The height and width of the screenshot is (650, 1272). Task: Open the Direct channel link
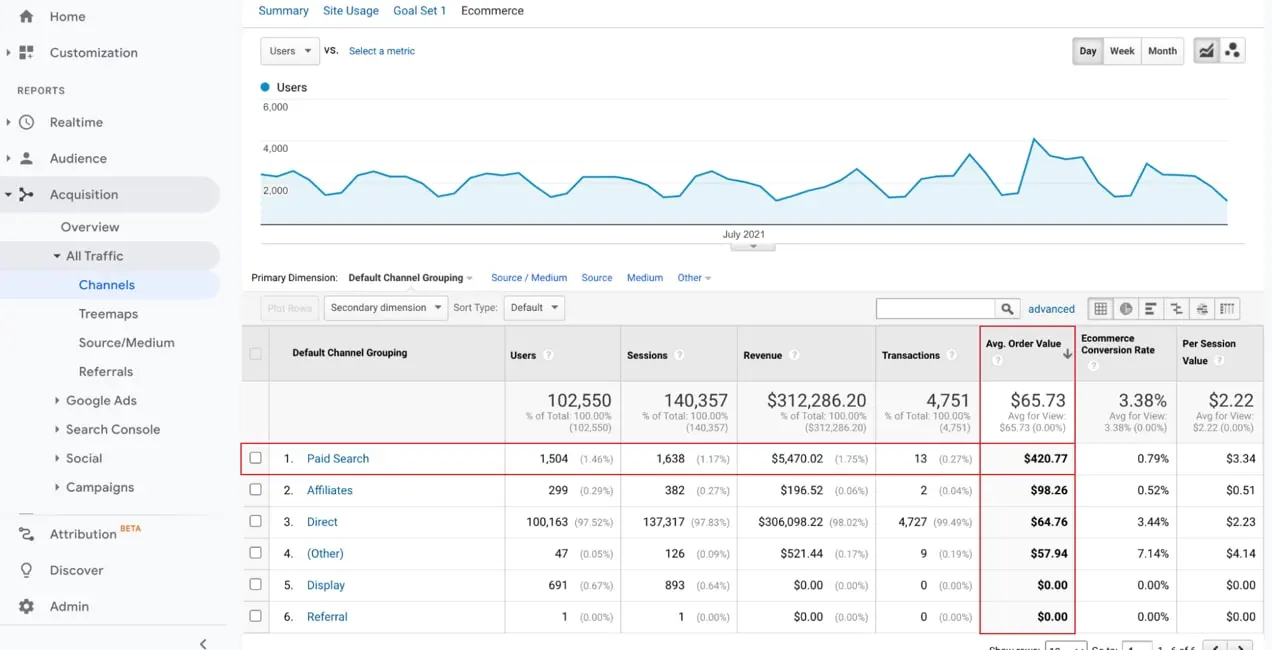pos(322,522)
